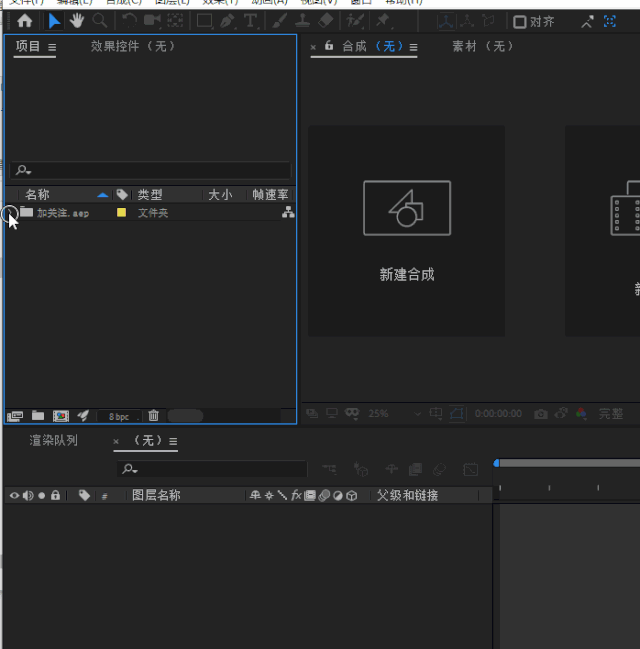640x649 pixels.
Task: Select the Brush tool
Action: (x=280, y=21)
